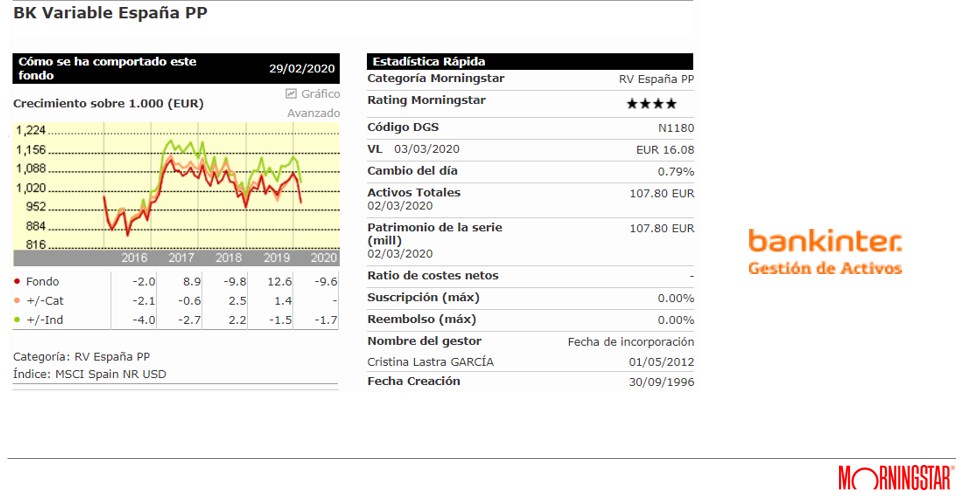973x500 pixels.
Task: Click the Gráfico chart icon
Action: pyautogui.click(x=291, y=94)
